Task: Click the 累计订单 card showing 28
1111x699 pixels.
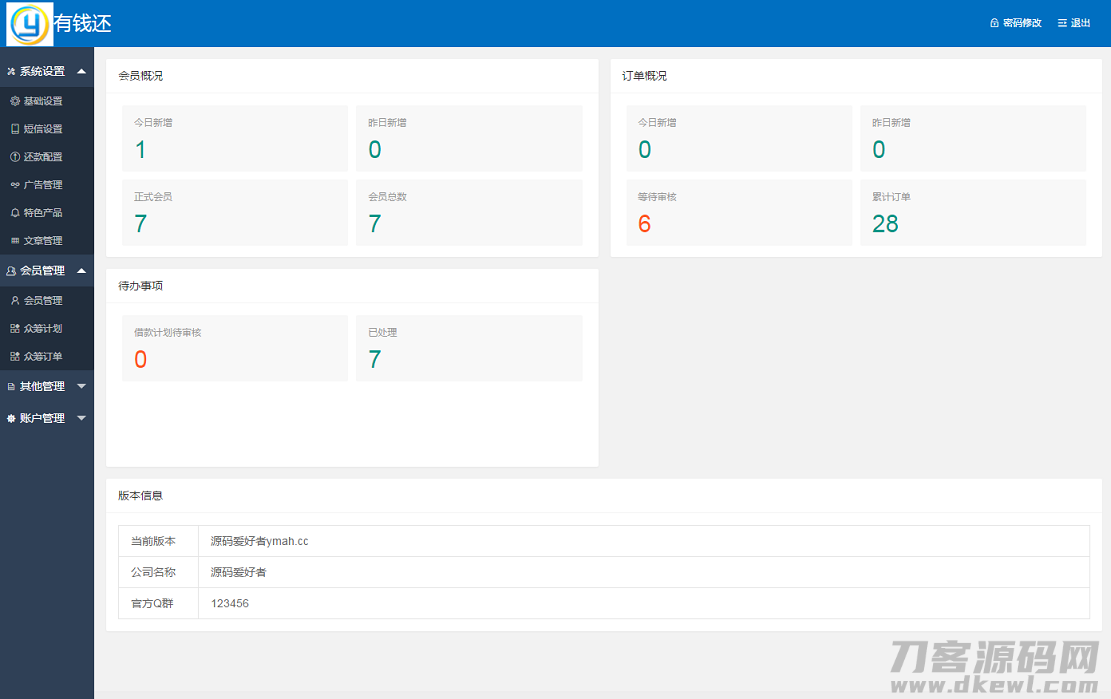Action: pyautogui.click(x=972, y=213)
